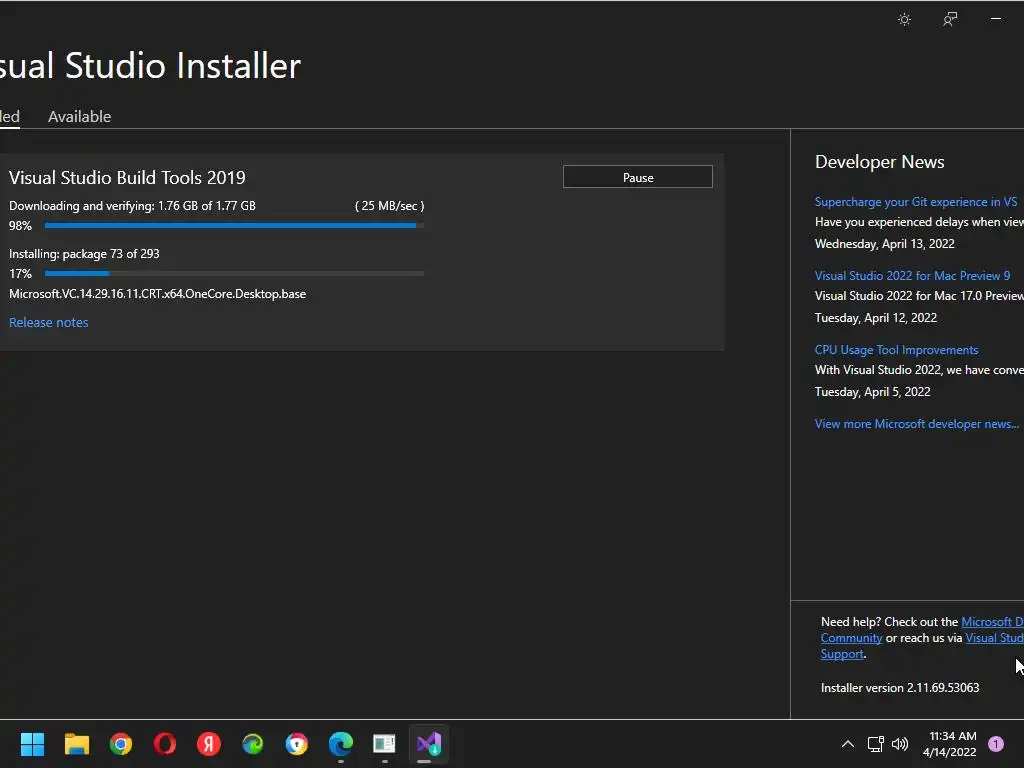Launch Google Chrome from the taskbar
Screen dimensions: 1024x768
point(120,744)
